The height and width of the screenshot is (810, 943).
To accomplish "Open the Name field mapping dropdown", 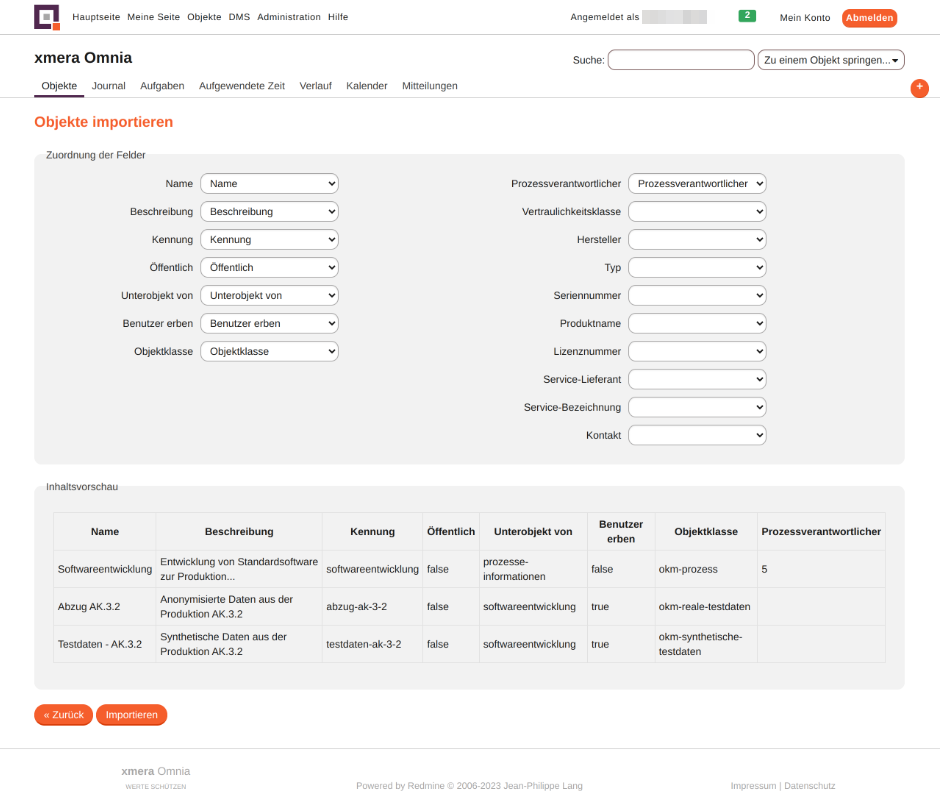I will click(269, 184).
